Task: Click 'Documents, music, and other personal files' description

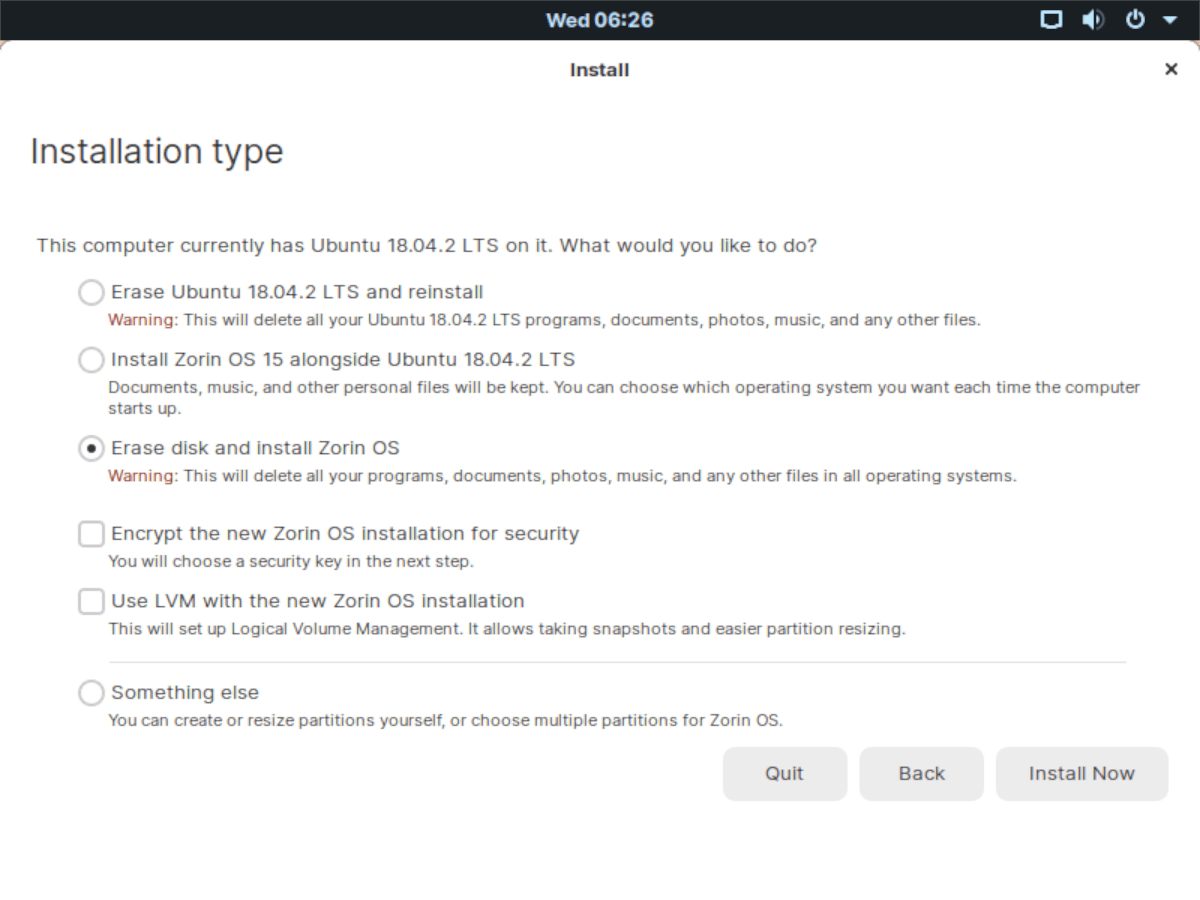Action: [624, 397]
